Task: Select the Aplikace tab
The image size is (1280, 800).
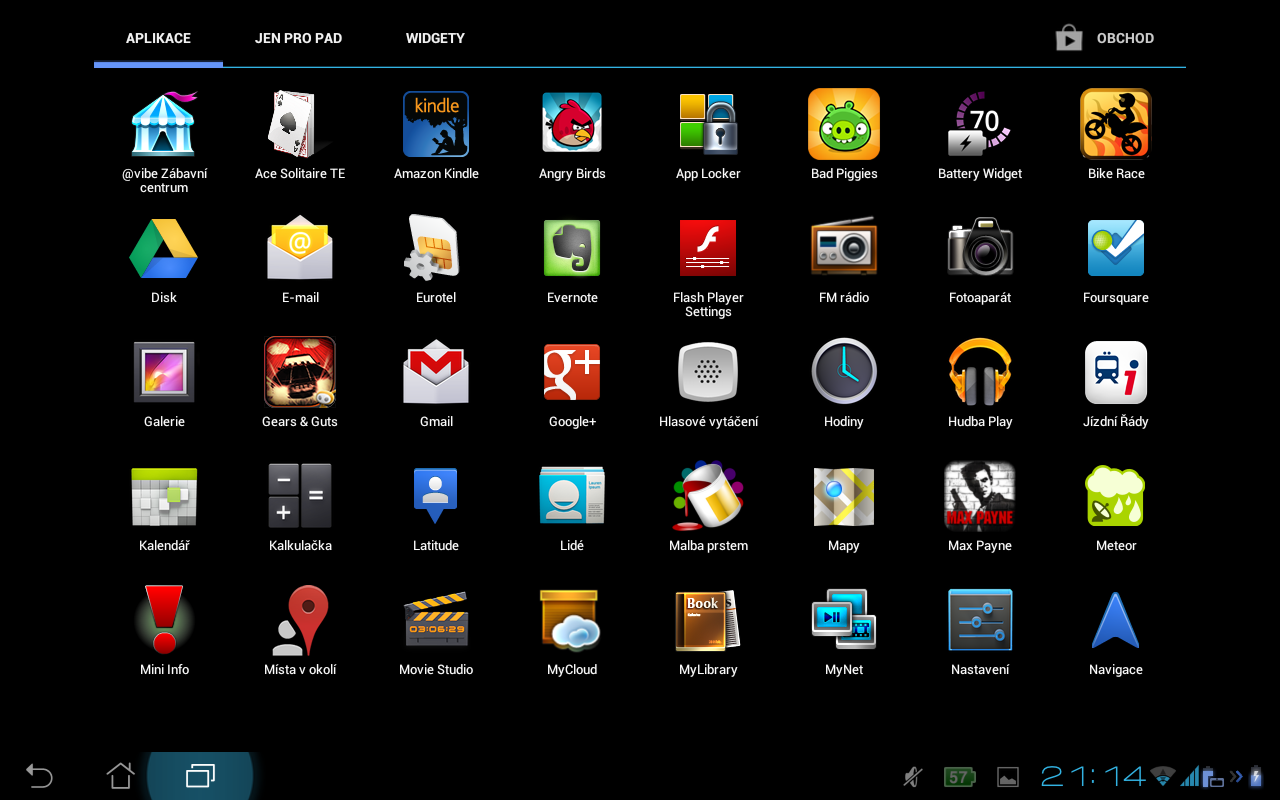Action: pyautogui.click(x=158, y=38)
